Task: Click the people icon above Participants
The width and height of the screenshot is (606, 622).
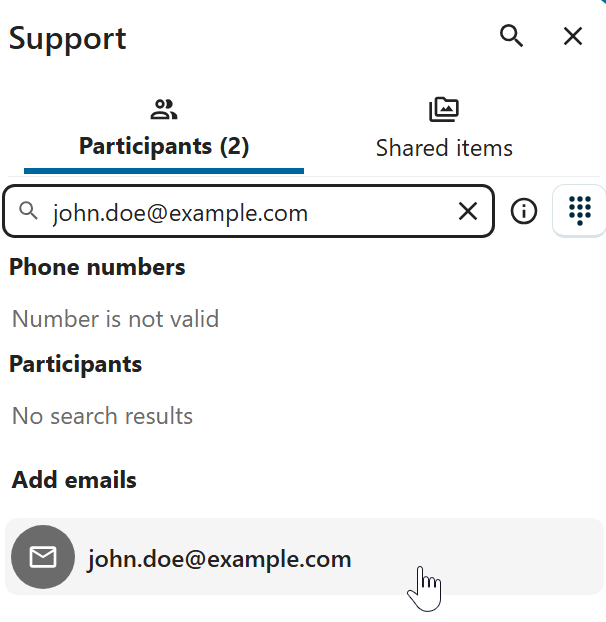Action: [163, 109]
